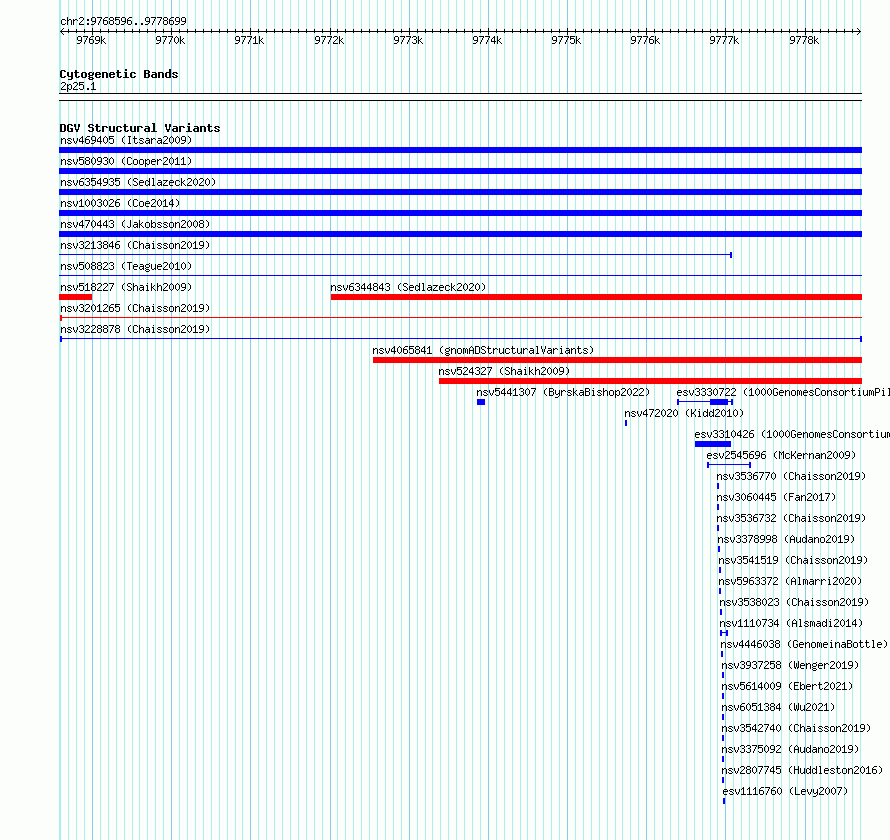Click the nsv3213846 (Chaisson2019) label

click(x=135, y=245)
